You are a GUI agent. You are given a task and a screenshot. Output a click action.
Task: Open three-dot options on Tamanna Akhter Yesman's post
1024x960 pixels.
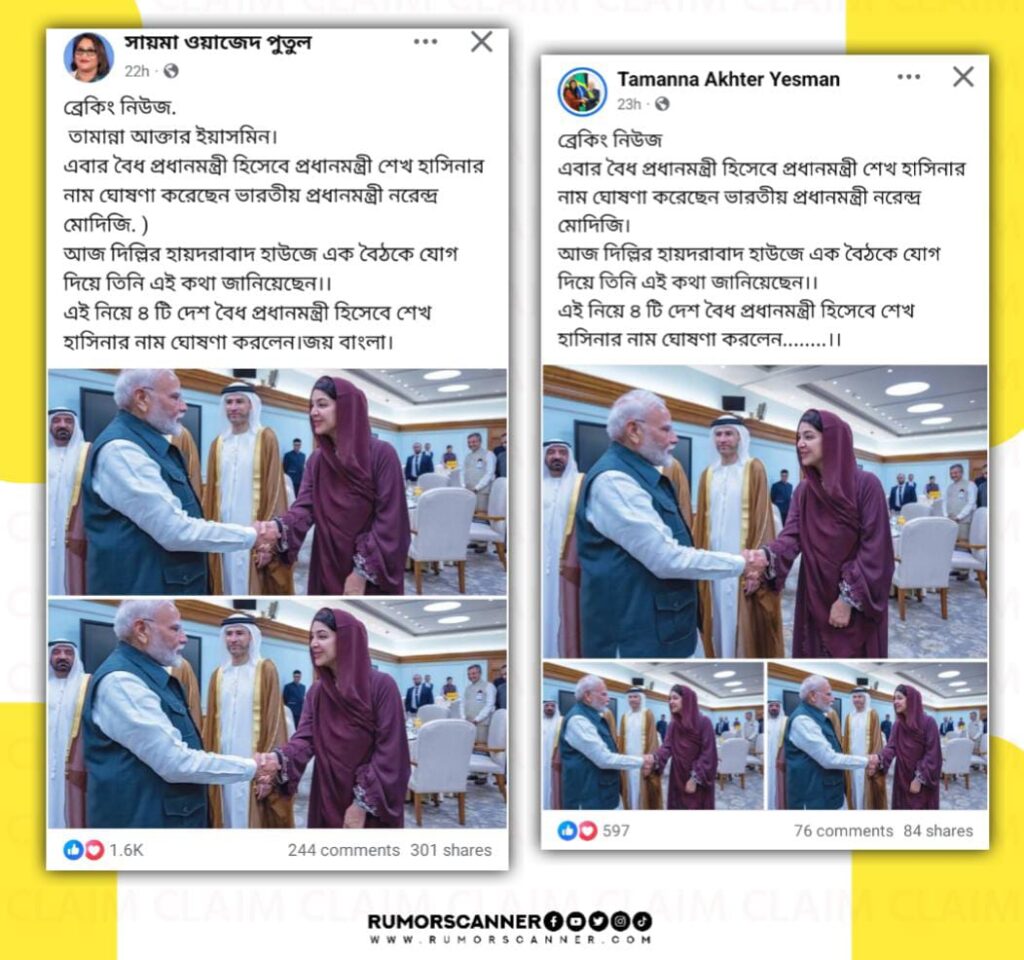[908, 77]
